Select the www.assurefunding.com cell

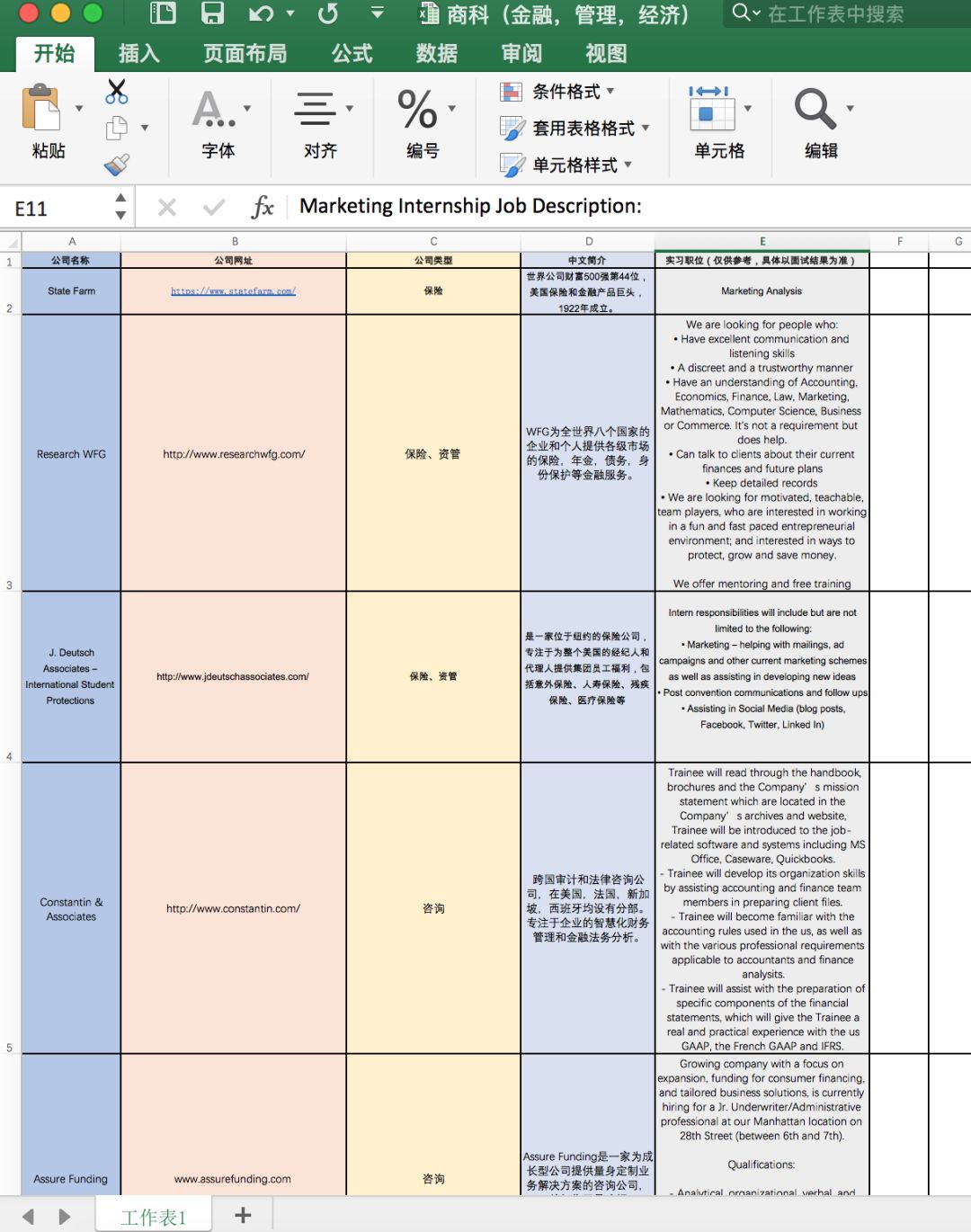(234, 1125)
